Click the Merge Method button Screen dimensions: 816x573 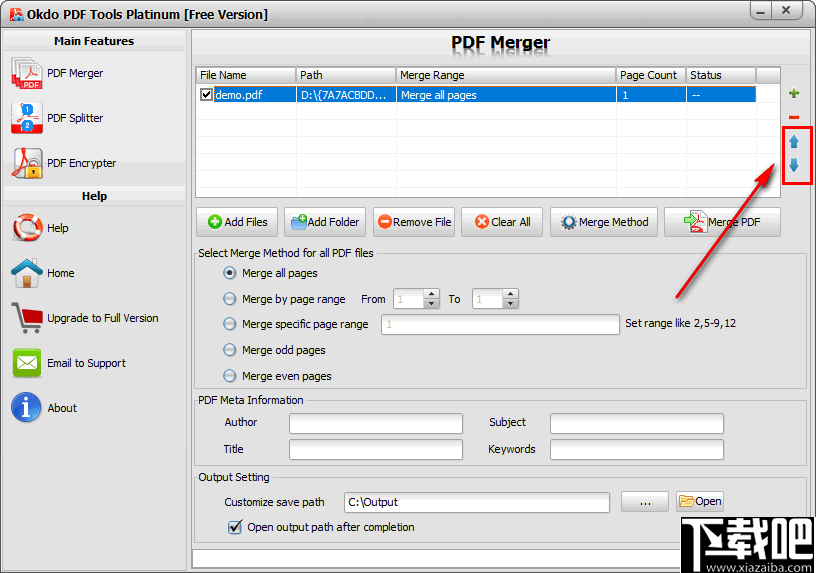tap(604, 222)
